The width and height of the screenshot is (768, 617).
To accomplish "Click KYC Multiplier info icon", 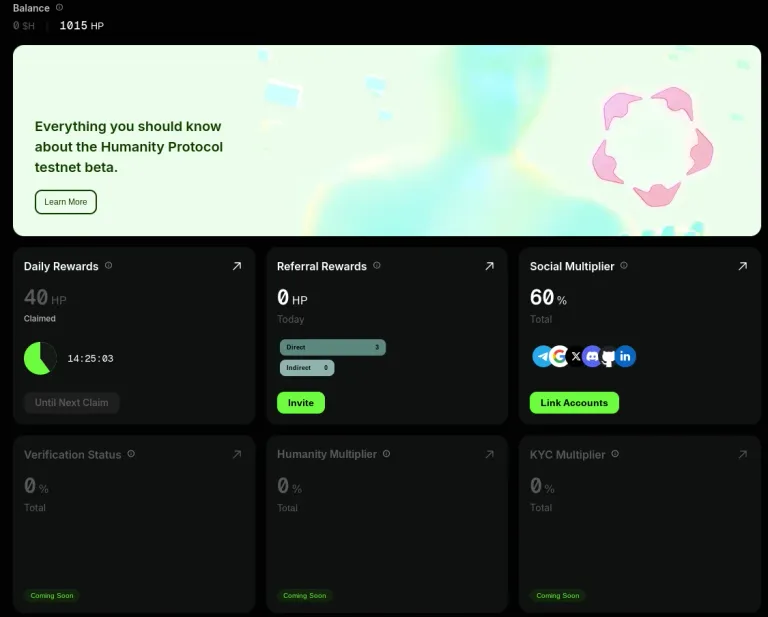I will click(x=615, y=454).
